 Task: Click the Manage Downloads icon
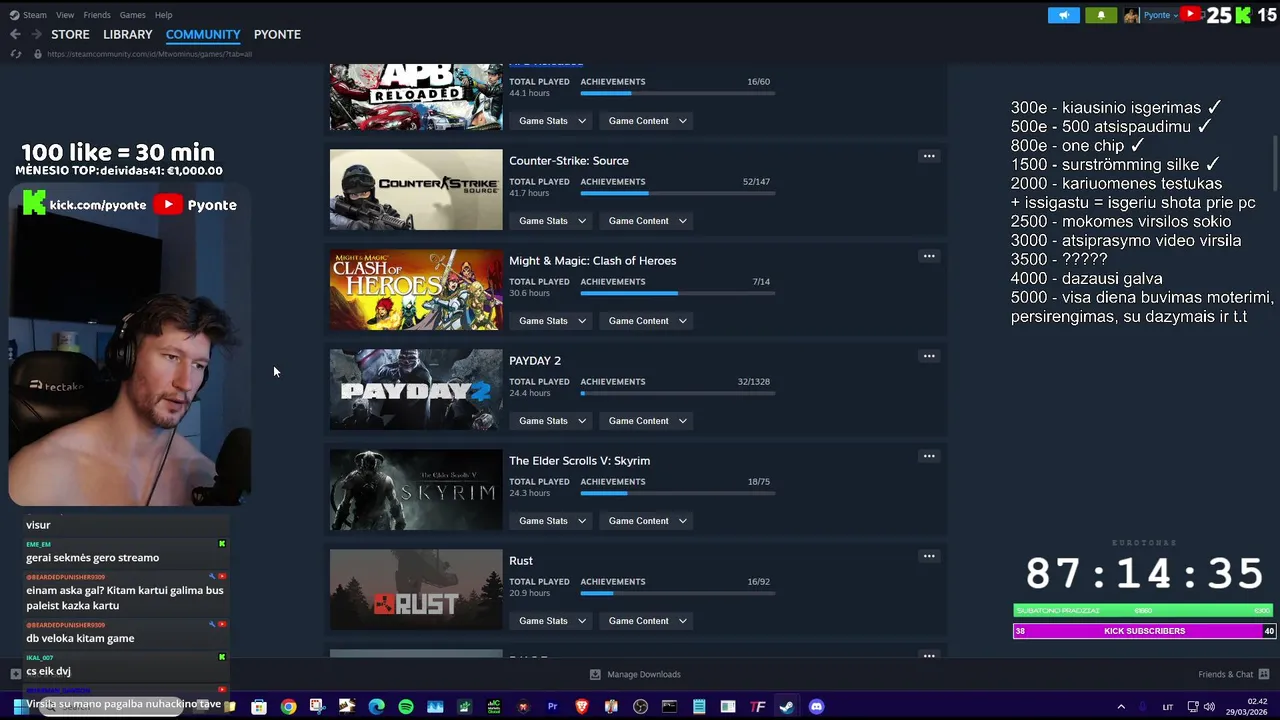595,674
